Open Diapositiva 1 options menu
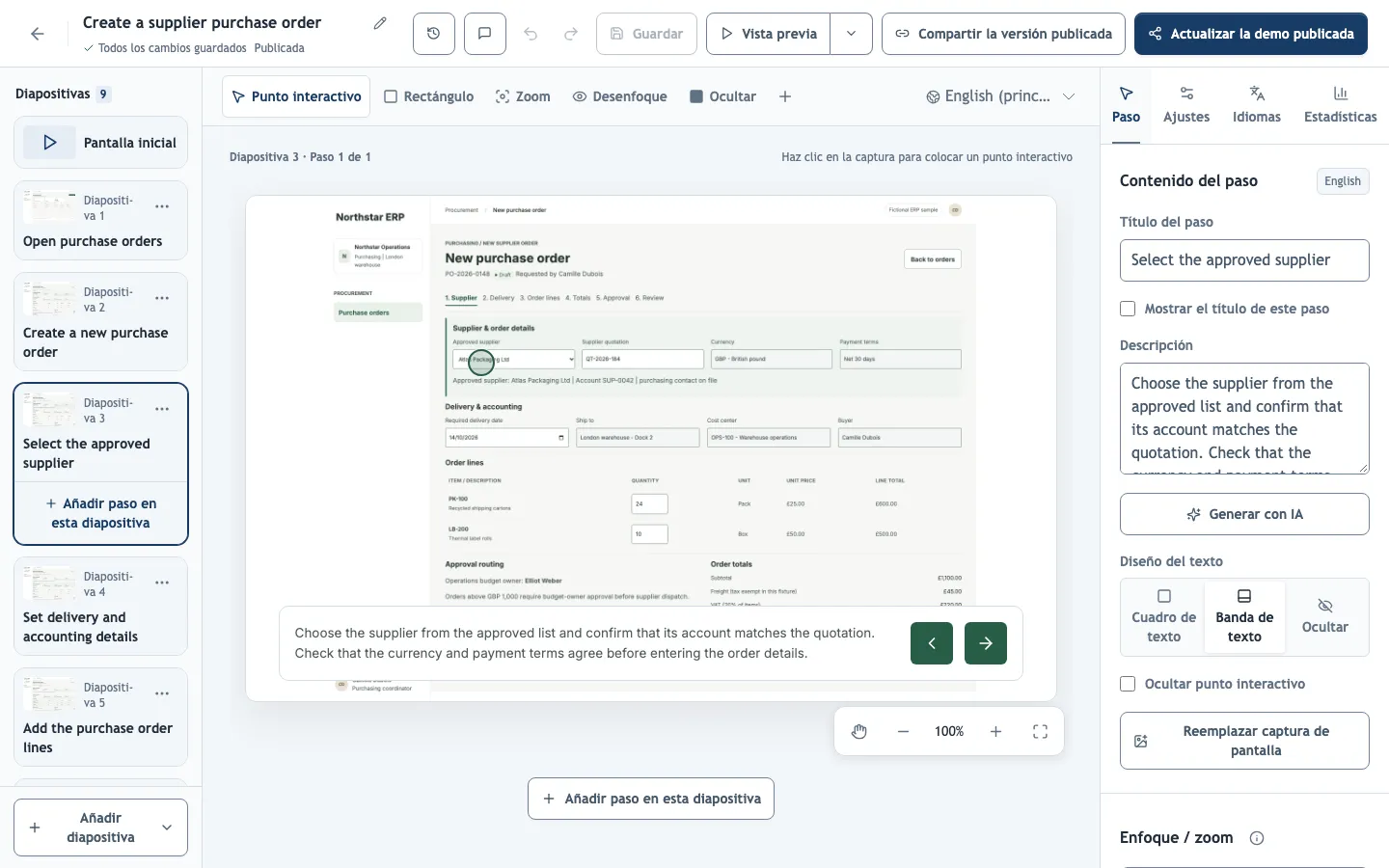 [162, 206]
